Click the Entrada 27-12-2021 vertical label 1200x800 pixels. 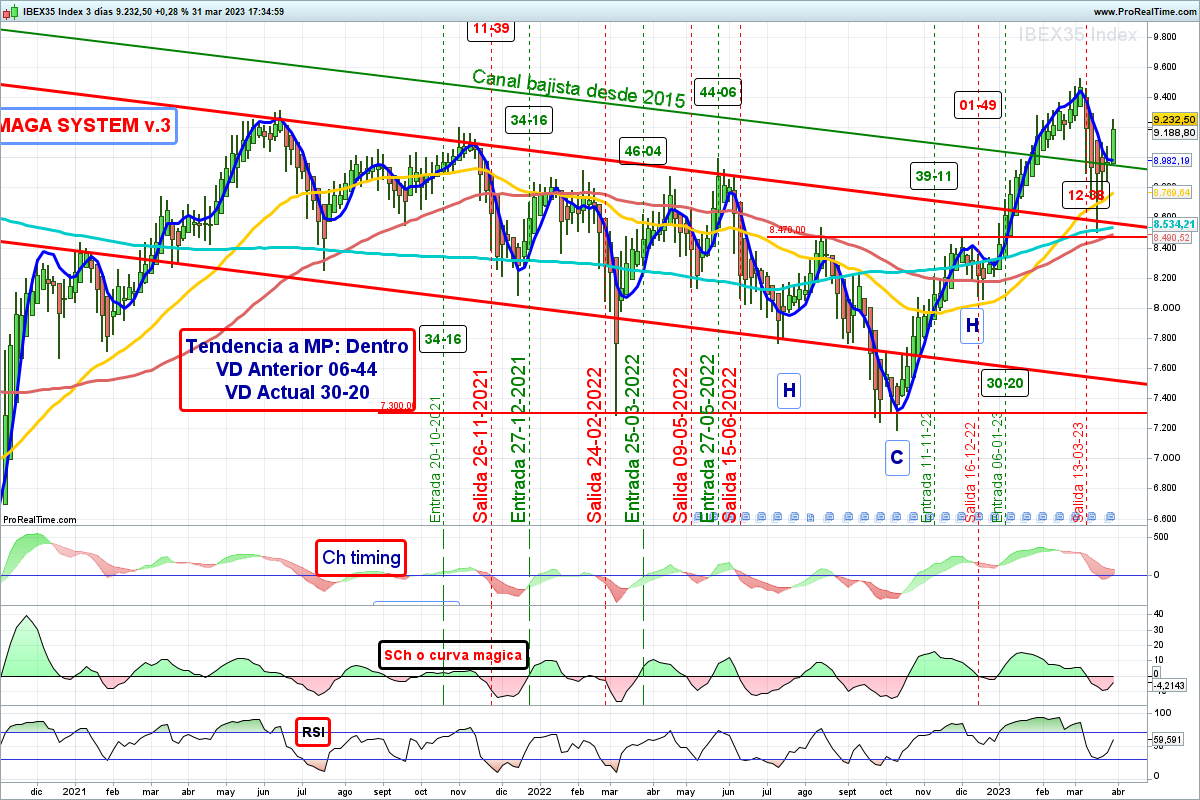[x=518, y=440]
